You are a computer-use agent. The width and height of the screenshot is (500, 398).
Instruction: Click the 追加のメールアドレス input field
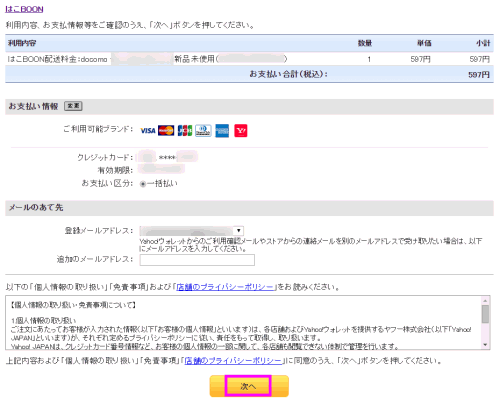pyautogui.click(x=197, y=260)
